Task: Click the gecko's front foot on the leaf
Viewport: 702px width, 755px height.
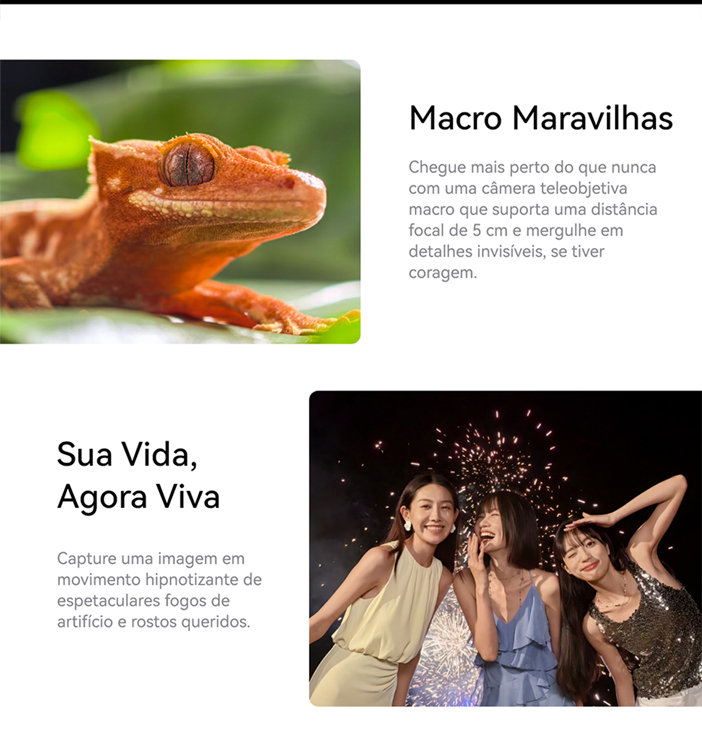Action: [308, 323]
